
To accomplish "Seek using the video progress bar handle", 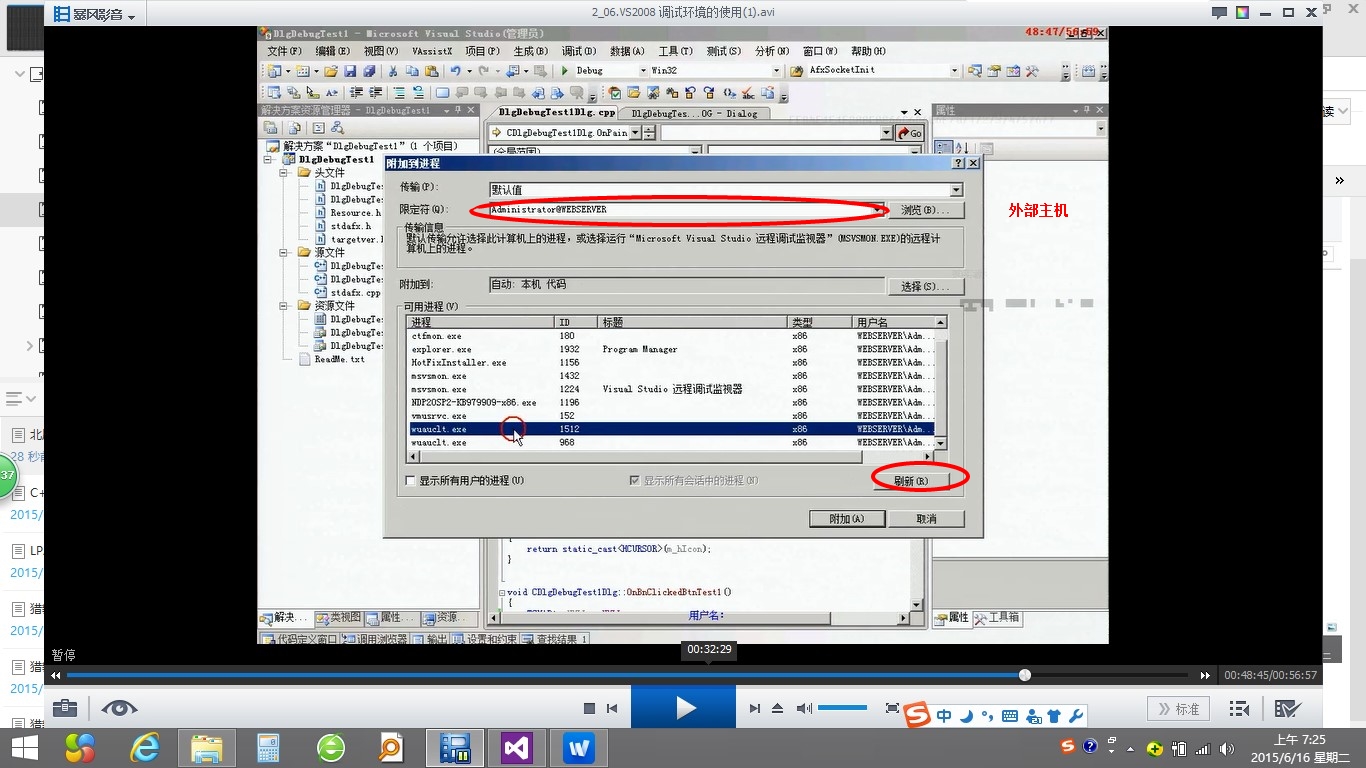I will coord(1025,676).
